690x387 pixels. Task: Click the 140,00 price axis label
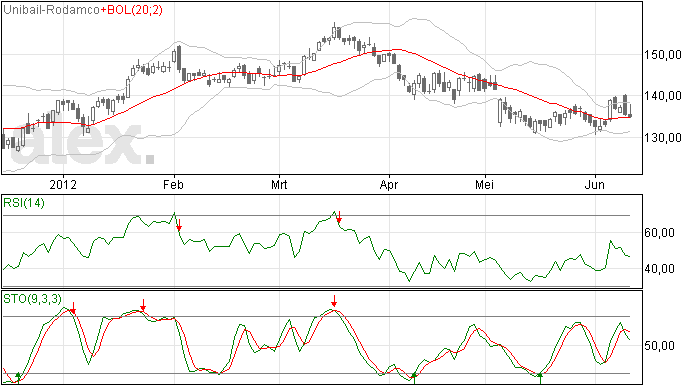(x=662, y=96)
